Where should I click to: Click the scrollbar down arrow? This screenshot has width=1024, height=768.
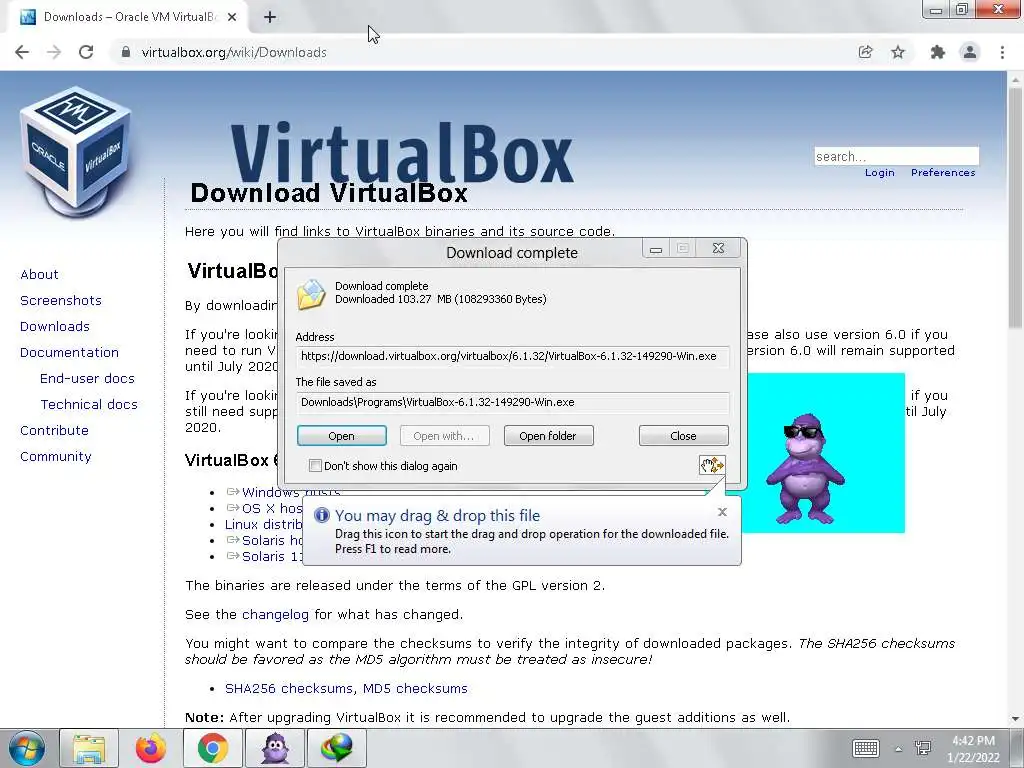click(1015, 719)
